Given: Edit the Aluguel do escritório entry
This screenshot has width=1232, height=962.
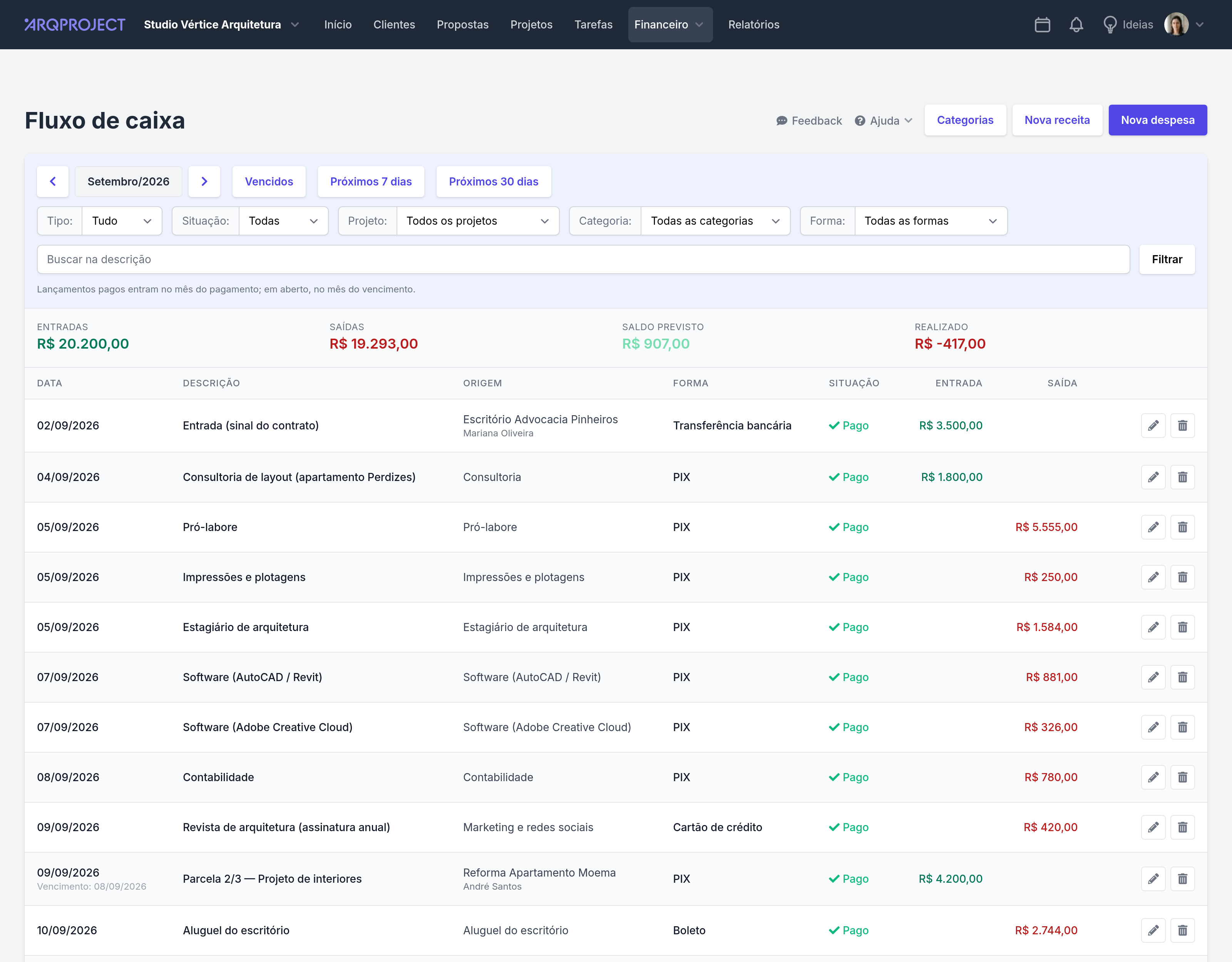Looking at the screenshot, I should pyautogui.click(x=1153, y=930).
